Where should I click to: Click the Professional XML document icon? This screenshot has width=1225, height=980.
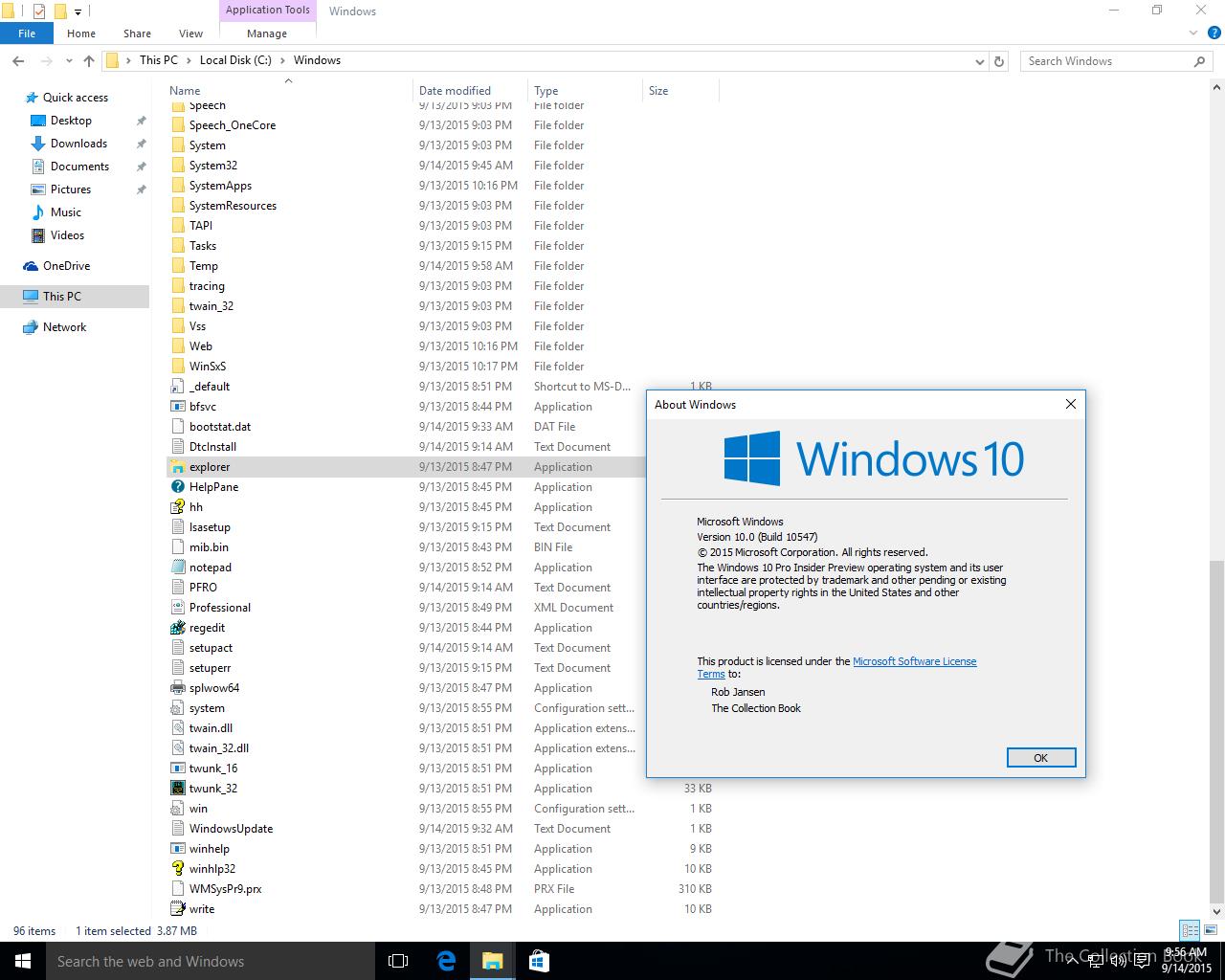pyautogui.click(x=177, y=608)
